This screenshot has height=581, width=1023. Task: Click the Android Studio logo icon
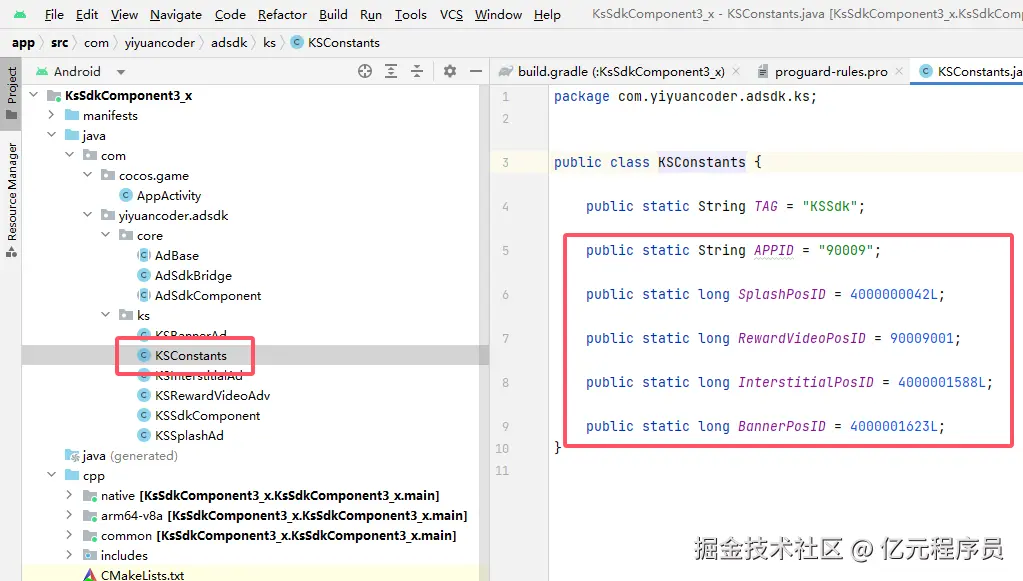pyautogui.click(x=20, y=14)
